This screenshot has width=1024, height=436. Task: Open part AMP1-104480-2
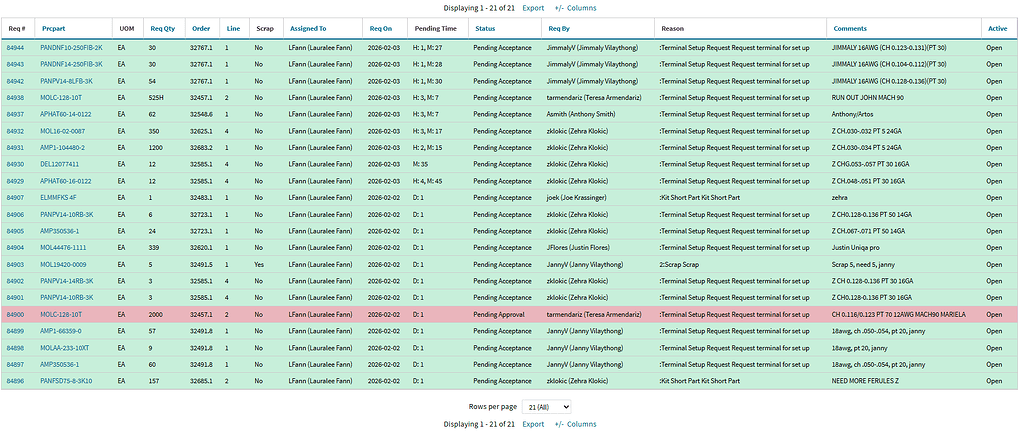click(x=63, y=148)
